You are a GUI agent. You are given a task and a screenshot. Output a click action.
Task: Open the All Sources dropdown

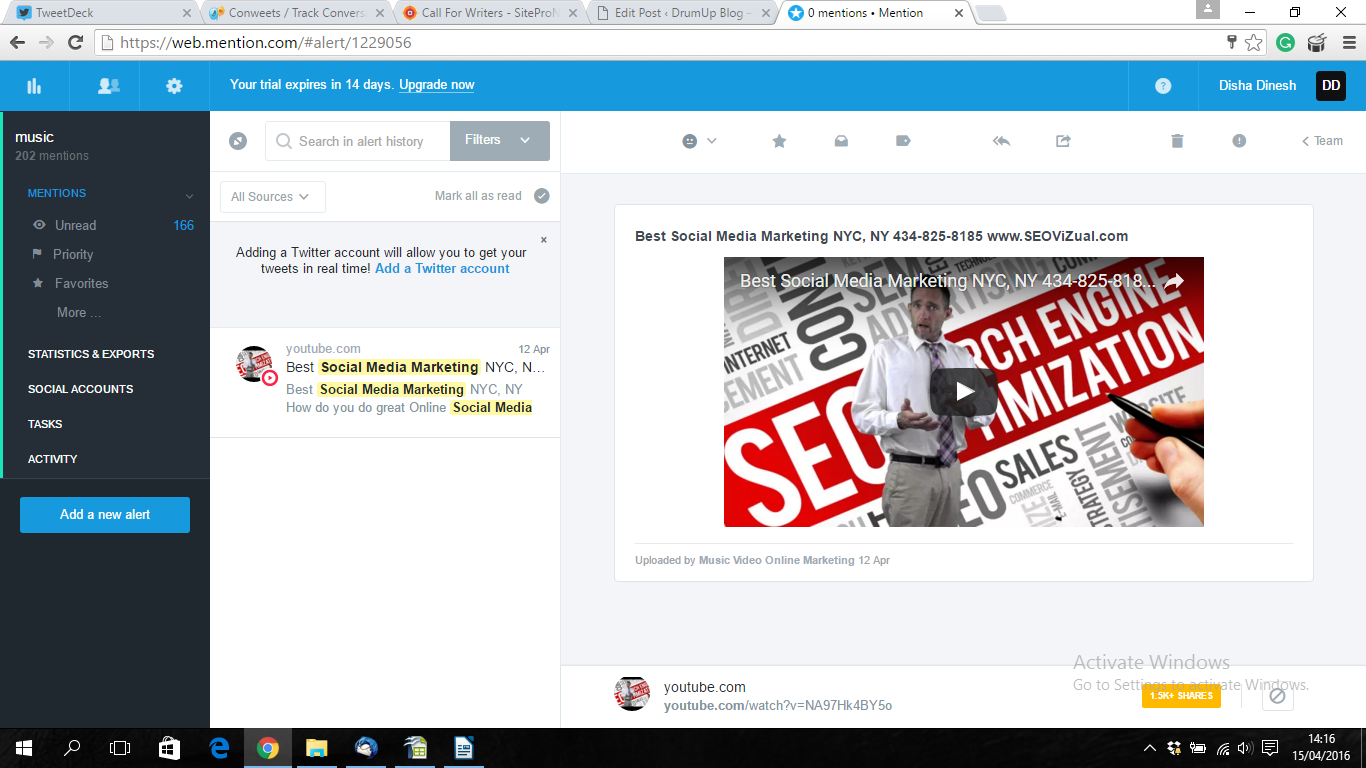click(273, 197)
